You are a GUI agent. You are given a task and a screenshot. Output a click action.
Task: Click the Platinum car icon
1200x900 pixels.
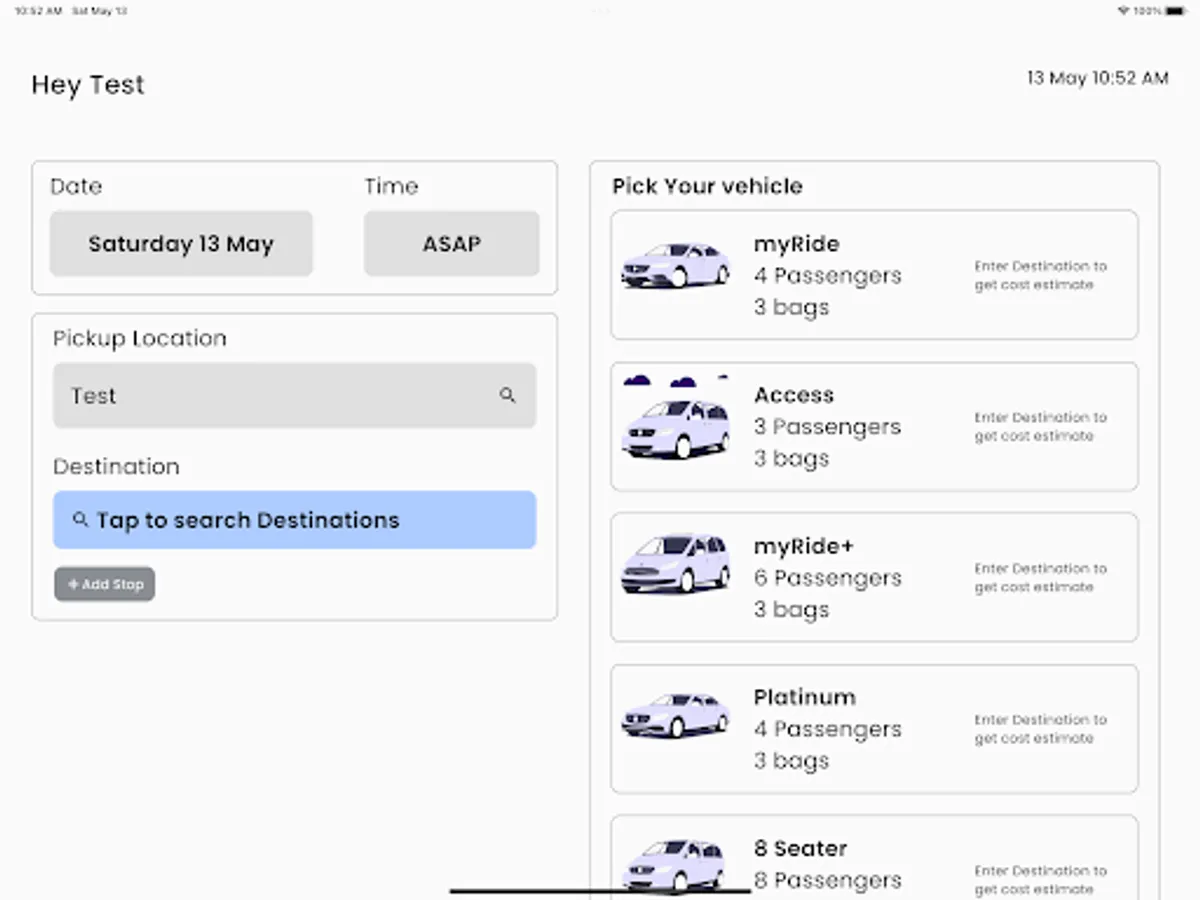tap(675, 714)
